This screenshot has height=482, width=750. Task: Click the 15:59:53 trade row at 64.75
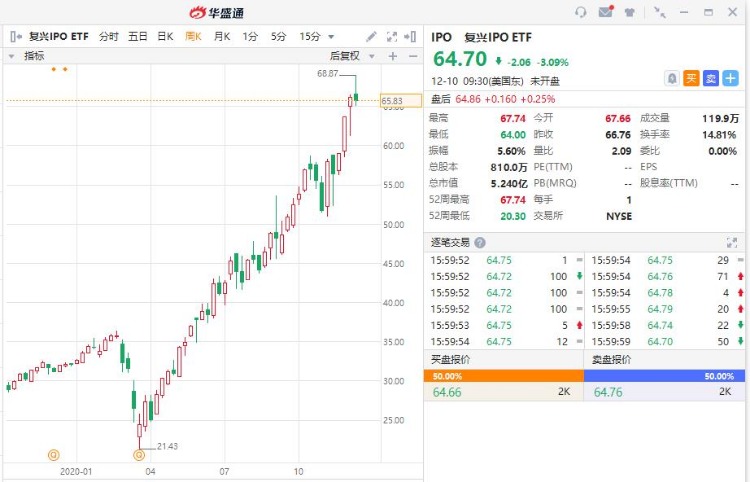click(506, 325)
